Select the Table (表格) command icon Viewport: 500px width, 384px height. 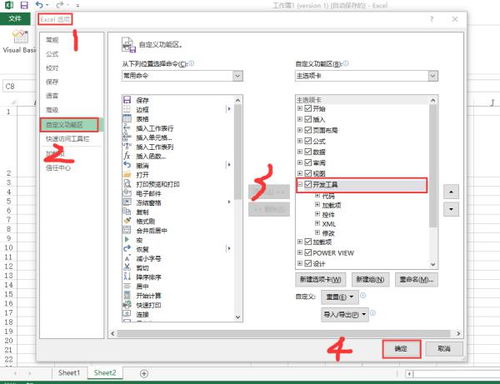(127, 118)
